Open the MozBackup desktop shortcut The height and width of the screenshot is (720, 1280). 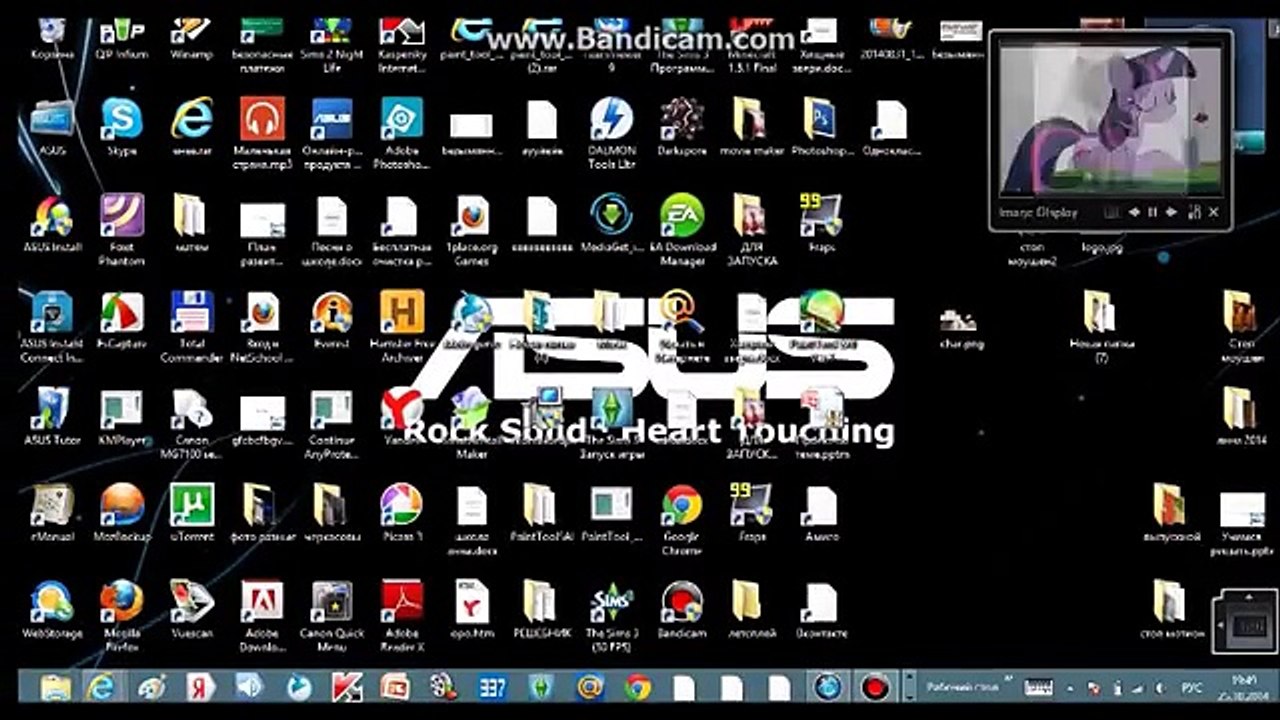tap(124, 513)
